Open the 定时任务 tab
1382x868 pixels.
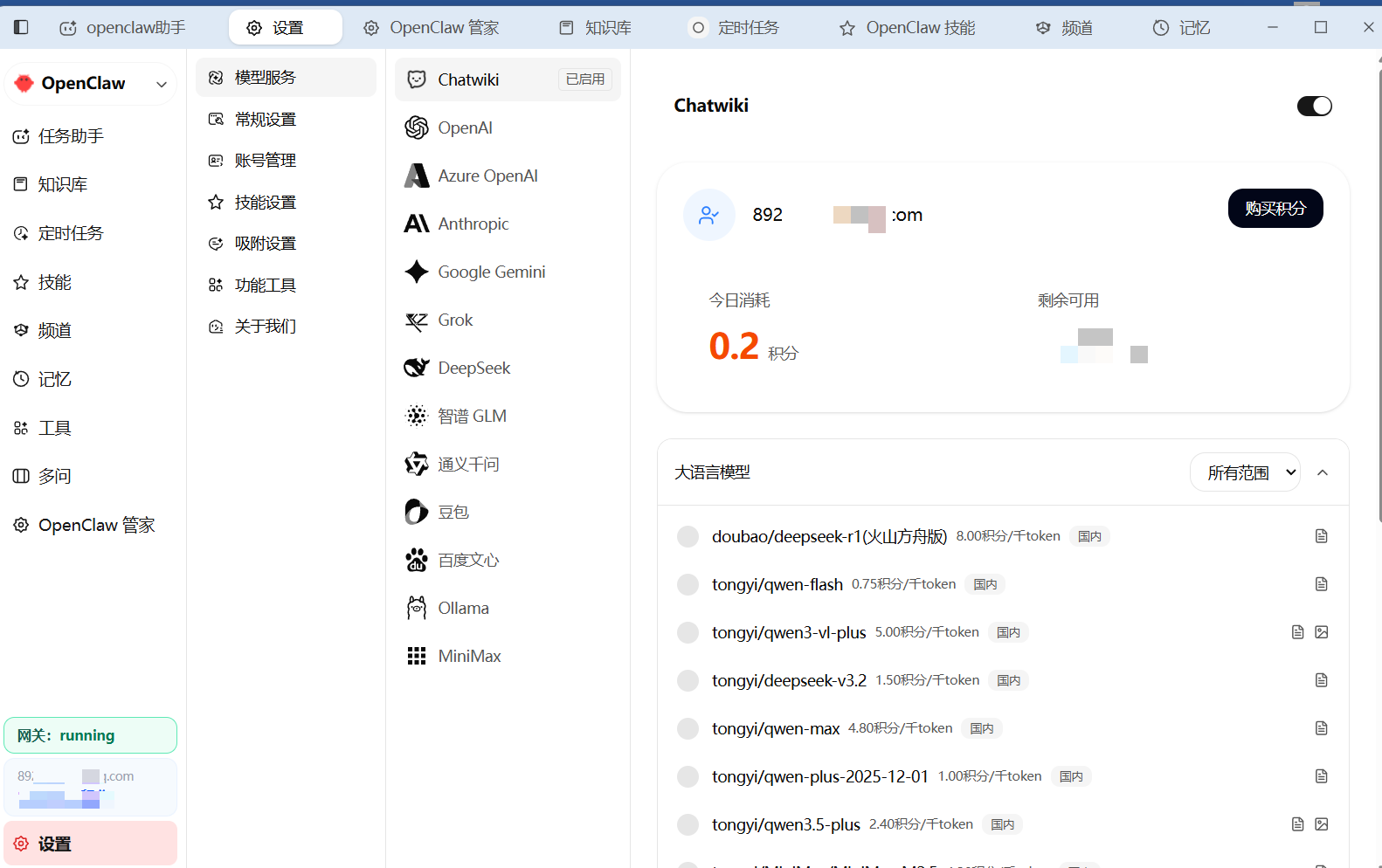pos(736,28)
